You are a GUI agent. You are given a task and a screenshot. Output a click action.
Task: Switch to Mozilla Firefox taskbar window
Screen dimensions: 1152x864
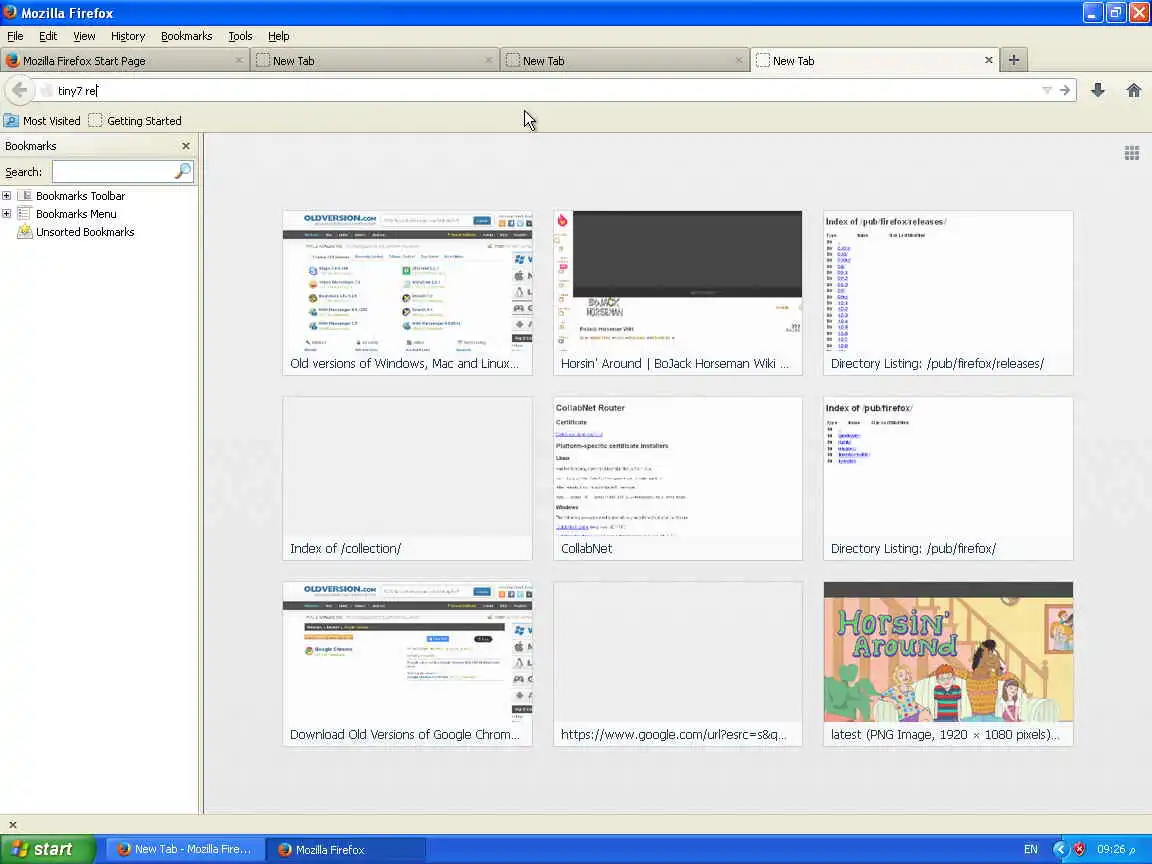[x=345, y=849]
